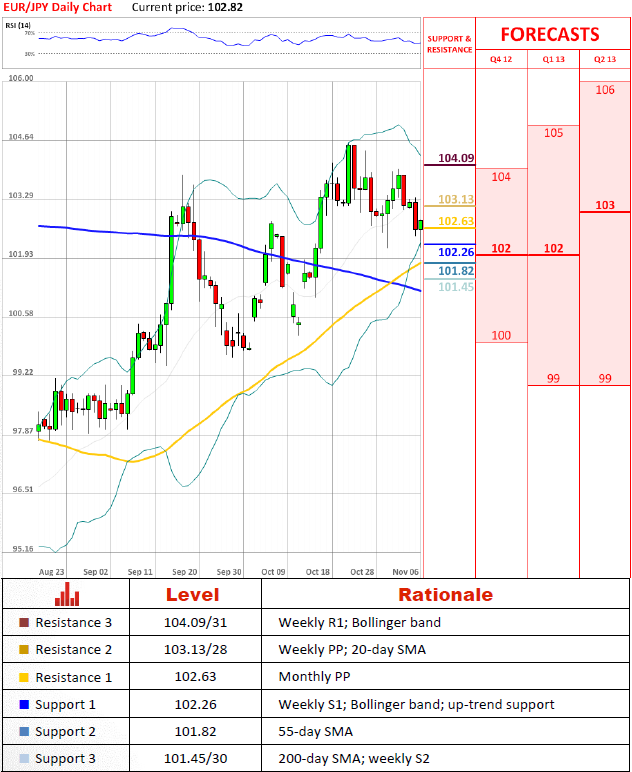Select the light blue Support 3 swatch

click(24, 759)
